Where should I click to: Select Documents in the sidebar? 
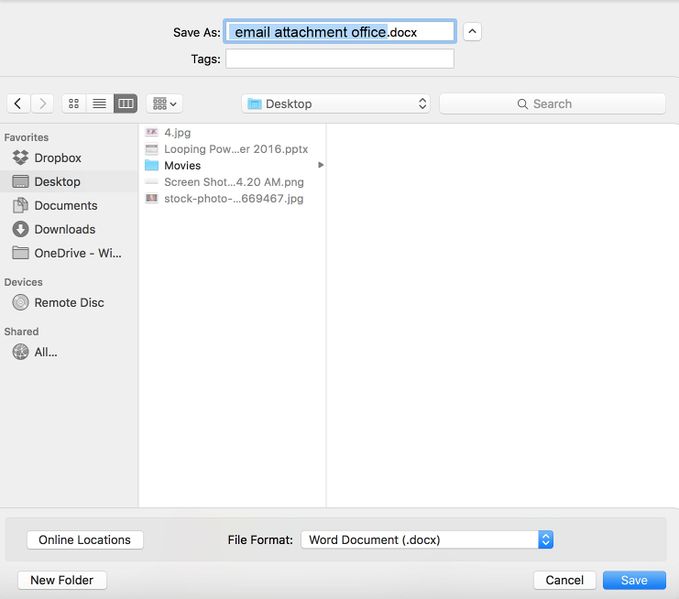pyautogui.click(x=65, y=206)
